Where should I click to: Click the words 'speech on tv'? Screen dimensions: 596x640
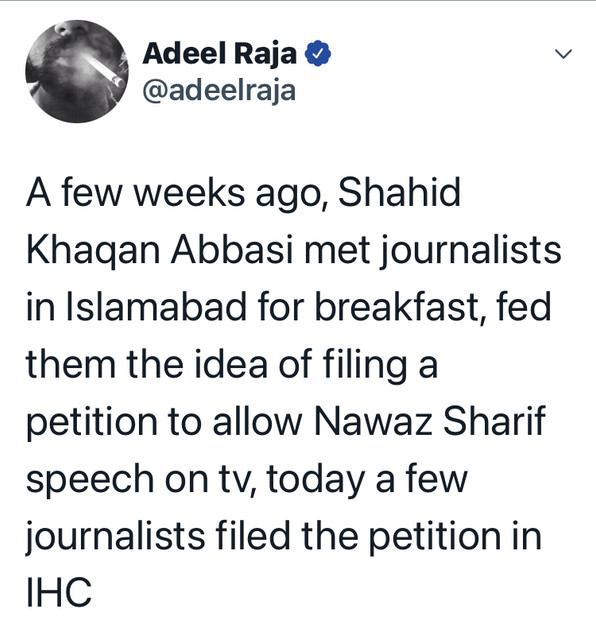142,478
